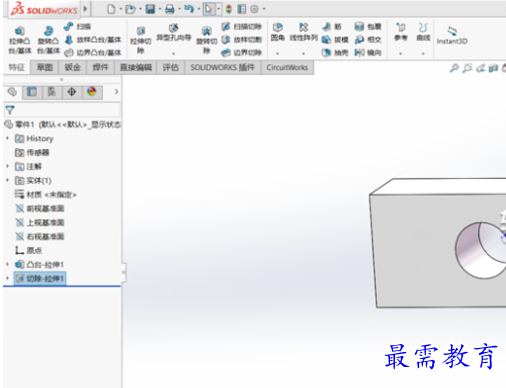506x388 pixels.
Task: Switch to the 草图 sketch tab
Action: coord(44,67)
